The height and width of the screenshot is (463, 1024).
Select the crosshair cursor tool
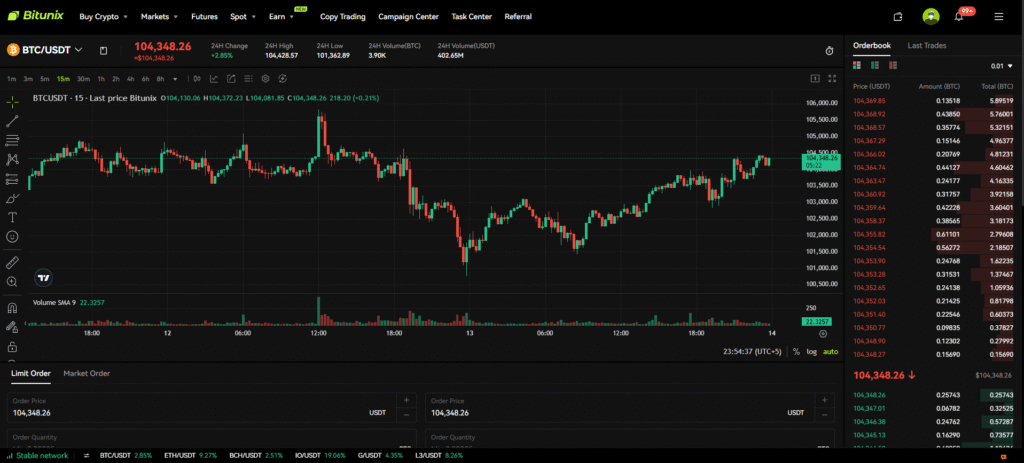(x=12, y=102)
